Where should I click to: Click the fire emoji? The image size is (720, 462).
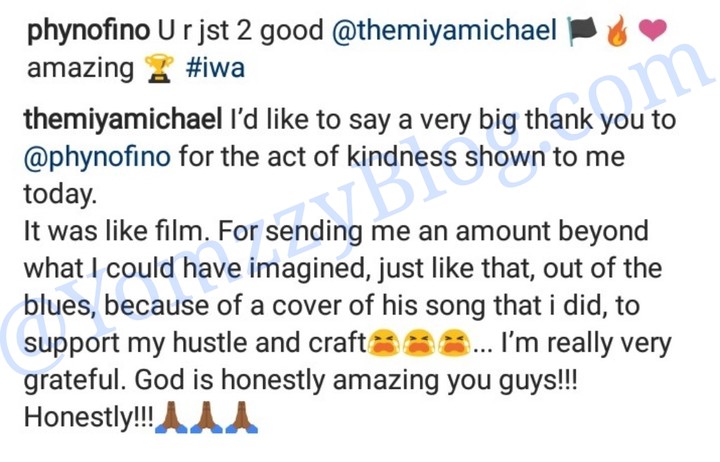[x=616, y=30]
